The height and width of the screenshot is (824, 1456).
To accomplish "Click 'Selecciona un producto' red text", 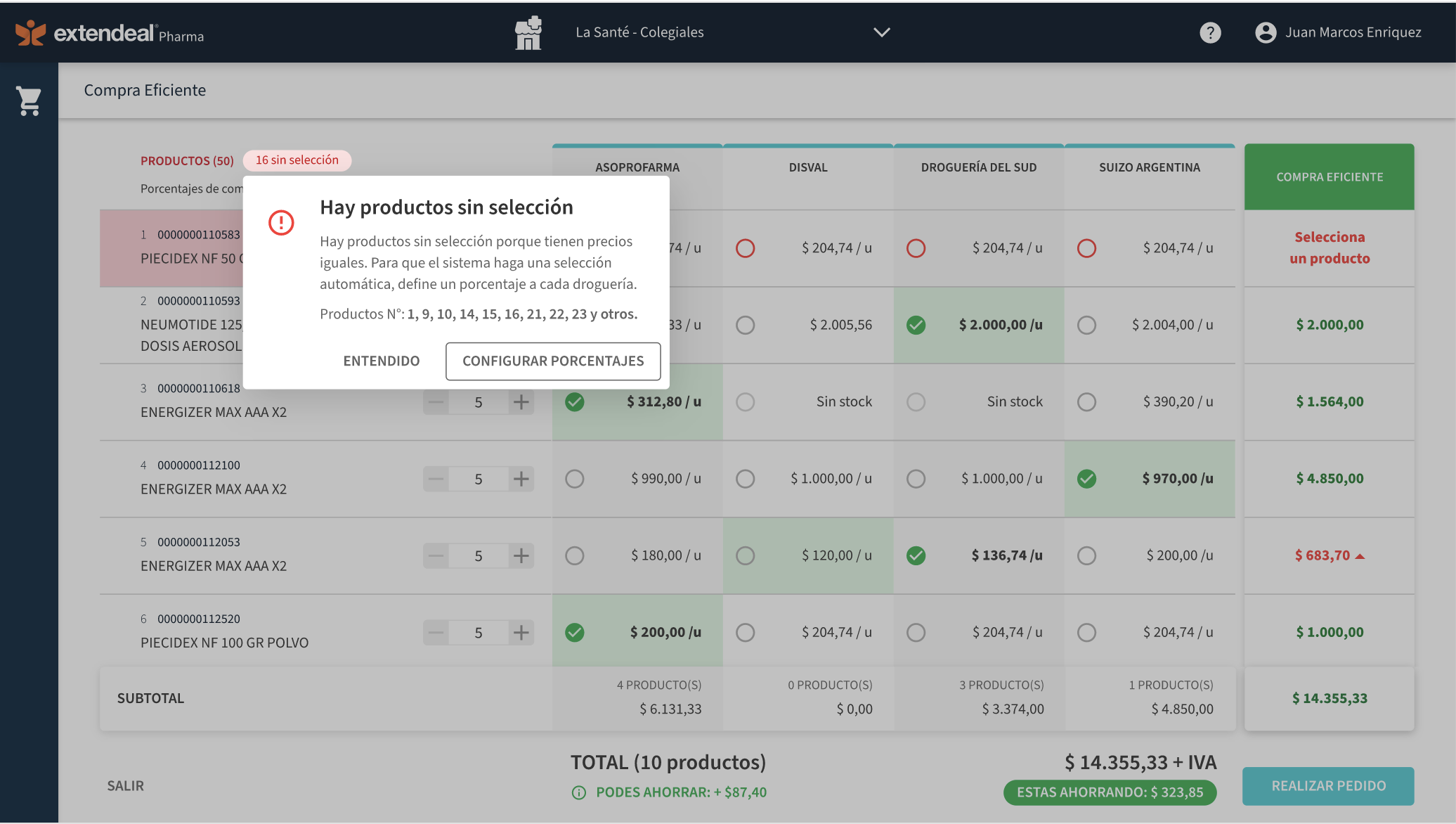I will pyautogui.click(x=1330, y=247).
